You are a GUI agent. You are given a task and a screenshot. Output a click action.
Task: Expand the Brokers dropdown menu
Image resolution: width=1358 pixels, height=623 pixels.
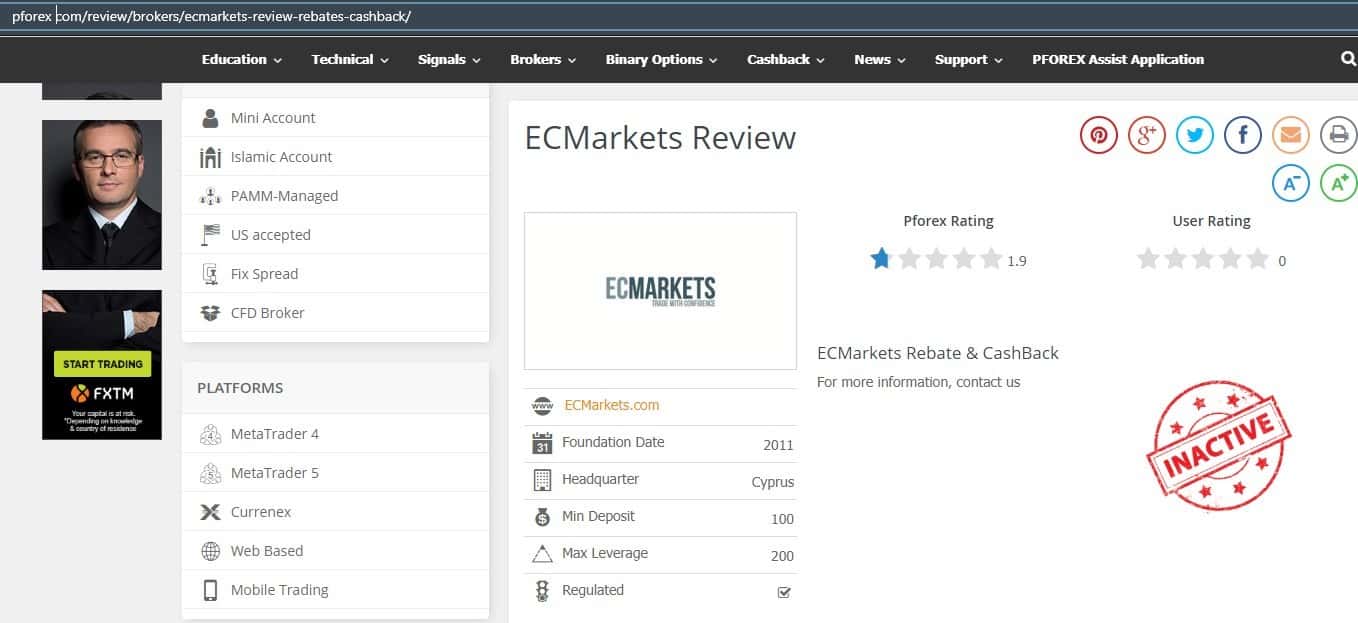pyautogui.click(x=543, y=60)
